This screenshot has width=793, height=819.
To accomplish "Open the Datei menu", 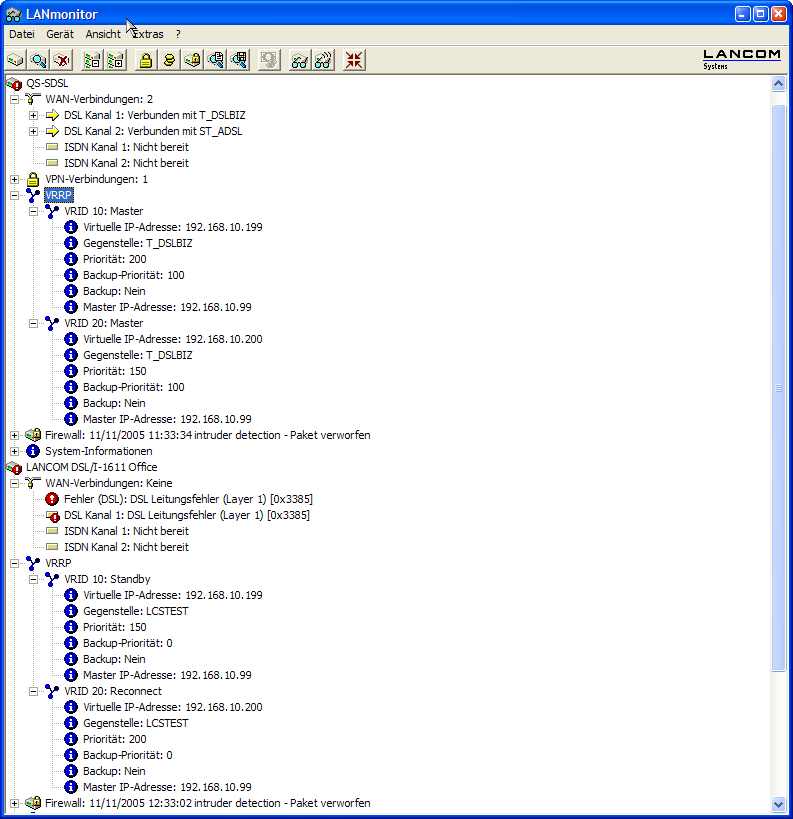I will tap(21, 34).
